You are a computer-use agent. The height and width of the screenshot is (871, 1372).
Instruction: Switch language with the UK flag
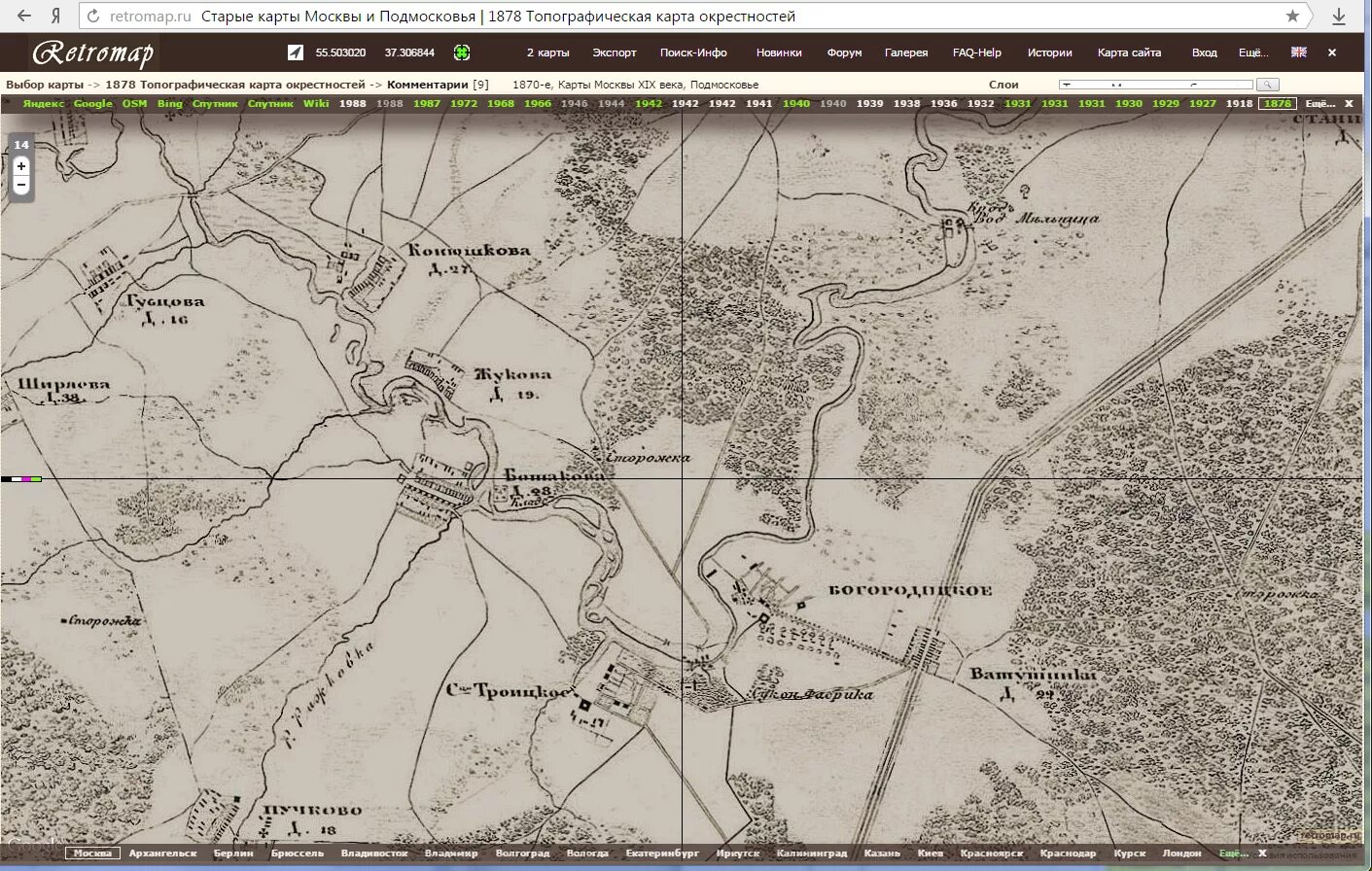coord(1298,52)
